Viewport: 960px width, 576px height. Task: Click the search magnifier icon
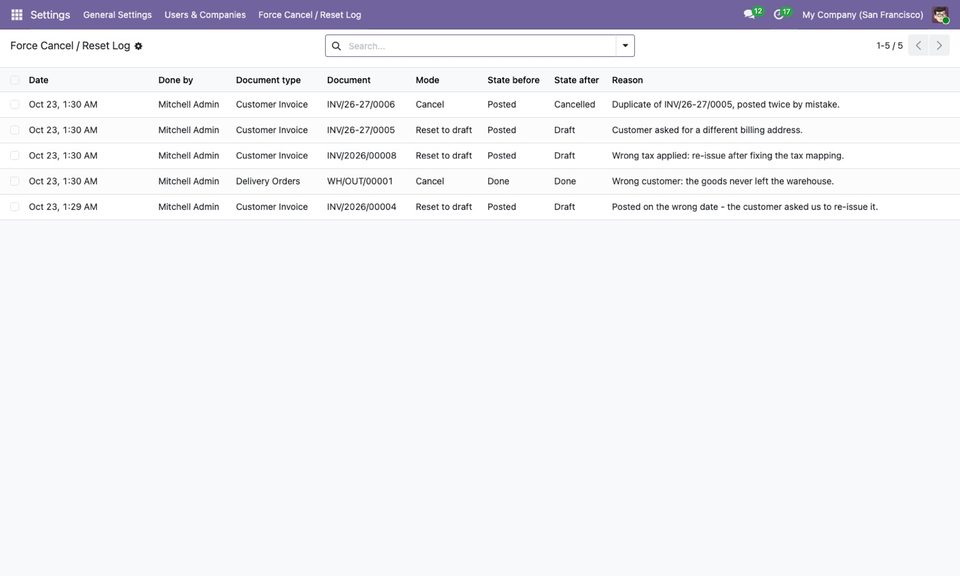click(x=336, y=46)
